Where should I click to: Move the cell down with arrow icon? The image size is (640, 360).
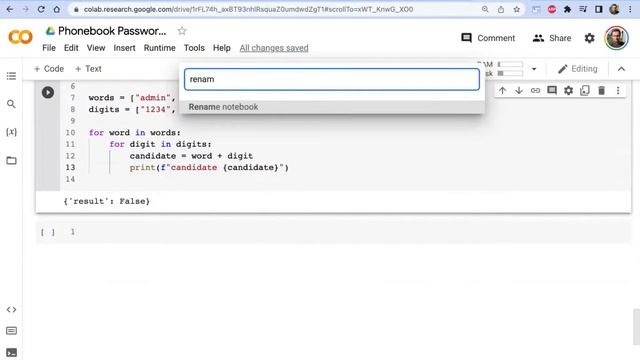click(x=519, y=90)
